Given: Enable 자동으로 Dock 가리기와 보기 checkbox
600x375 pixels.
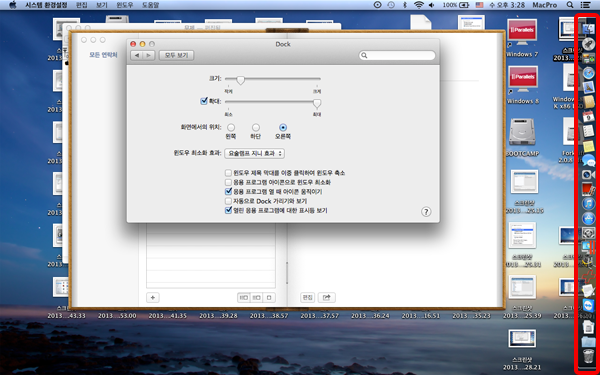Looking at the screenshot, I should coord(228,201).
